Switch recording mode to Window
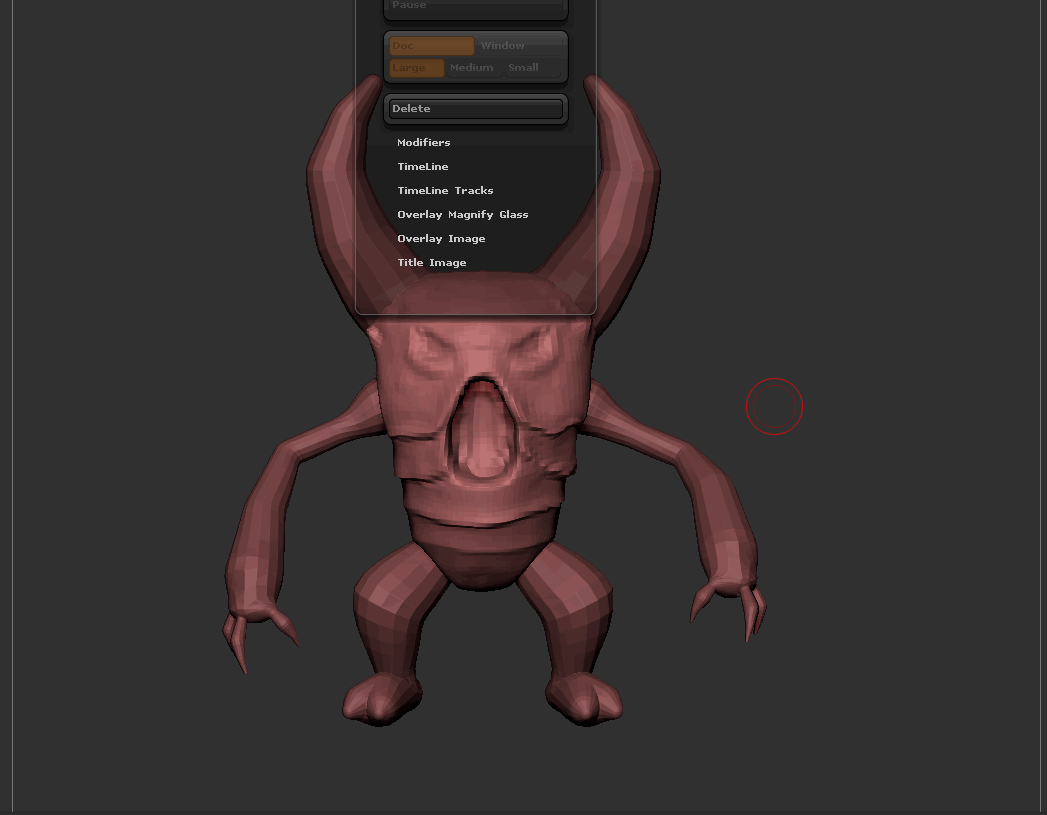 pos(518,46)
